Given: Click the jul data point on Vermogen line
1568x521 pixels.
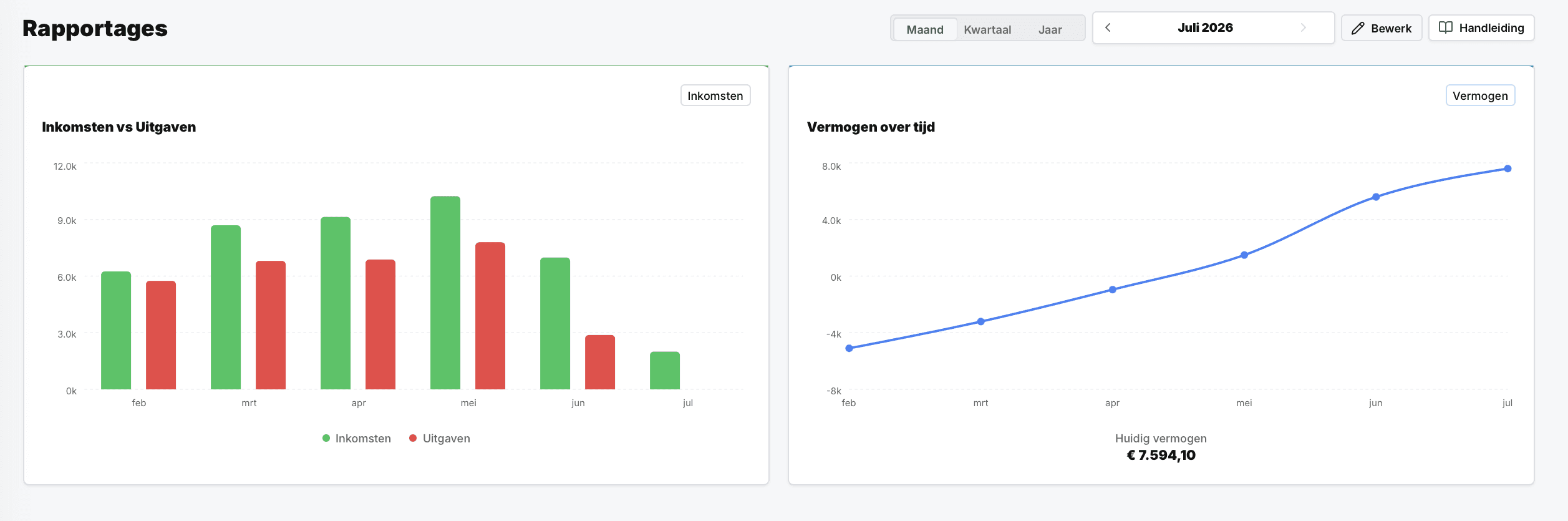Looking at the screenshot, I should [x=1508, y=168].
